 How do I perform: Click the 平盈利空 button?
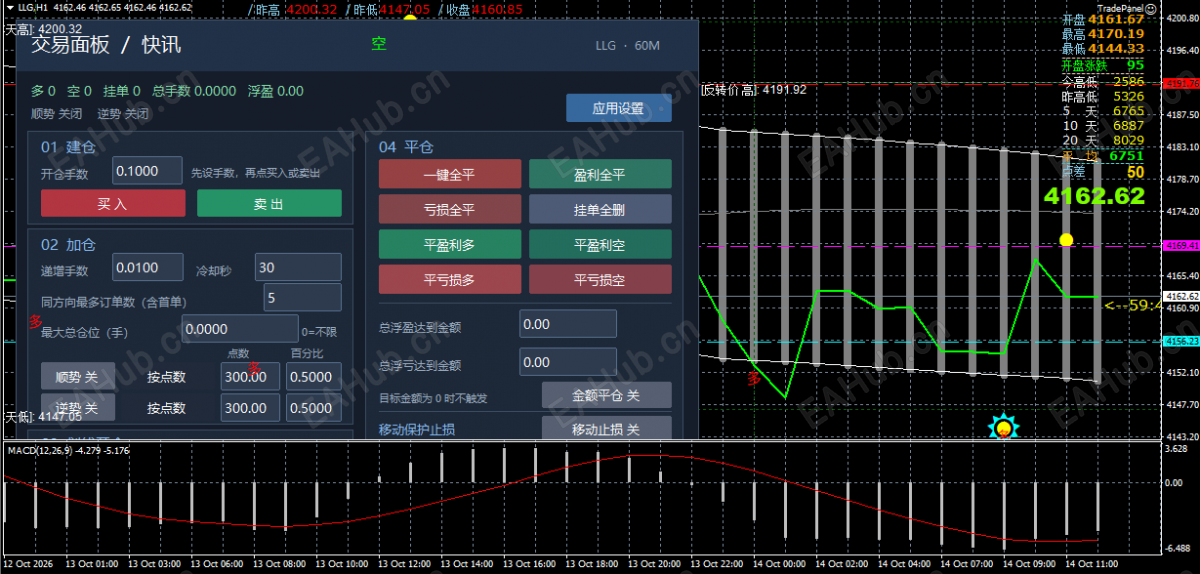600,244
